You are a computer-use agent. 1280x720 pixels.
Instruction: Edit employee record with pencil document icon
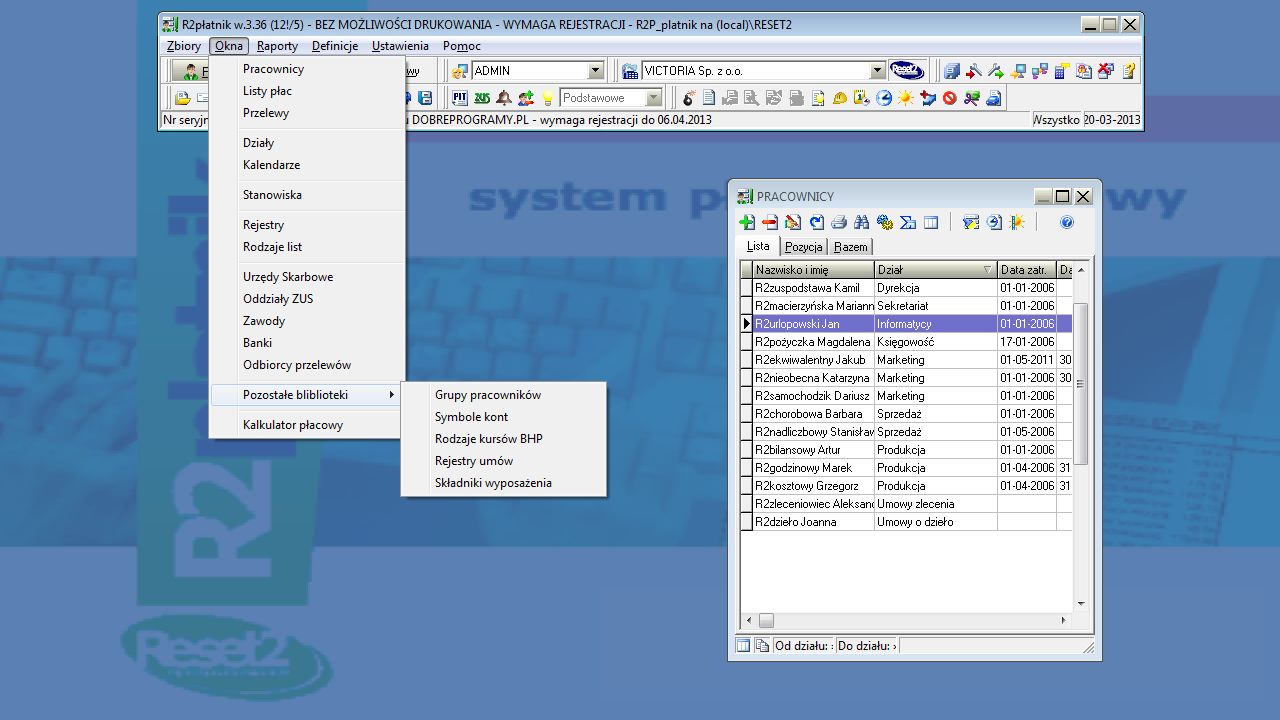tap(793, 222)
